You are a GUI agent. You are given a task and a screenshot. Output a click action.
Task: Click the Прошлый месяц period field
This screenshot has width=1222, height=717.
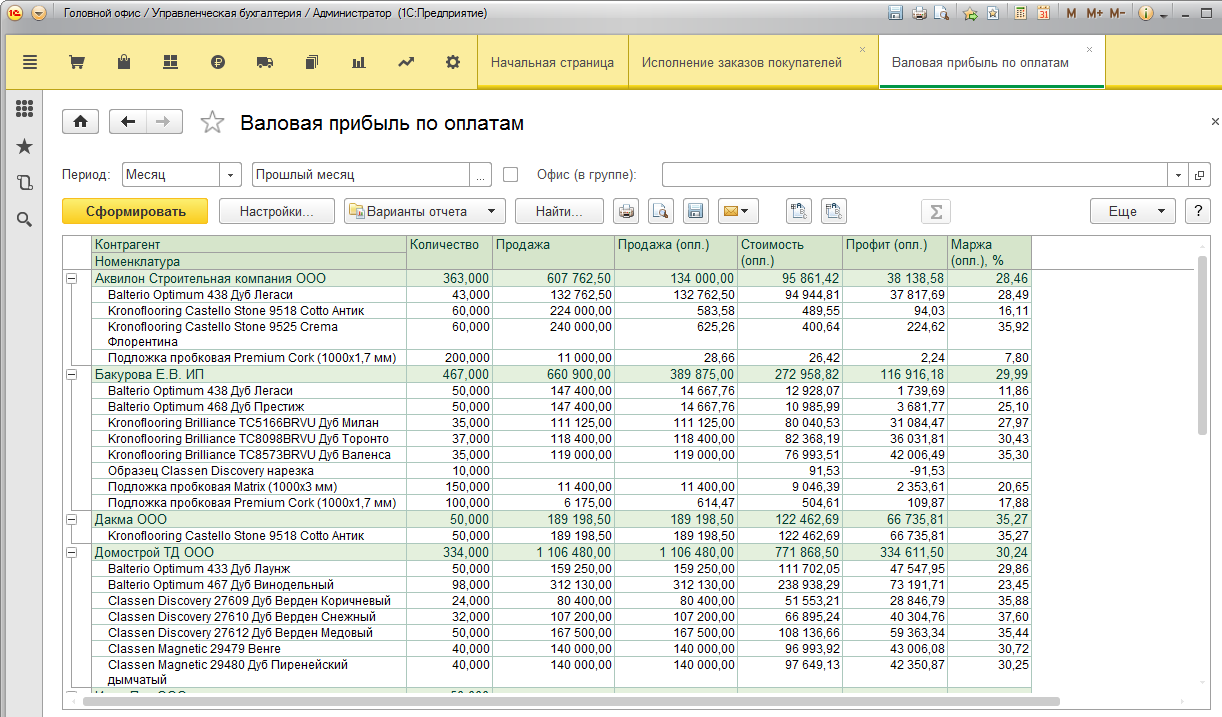[x=361, y=174]
